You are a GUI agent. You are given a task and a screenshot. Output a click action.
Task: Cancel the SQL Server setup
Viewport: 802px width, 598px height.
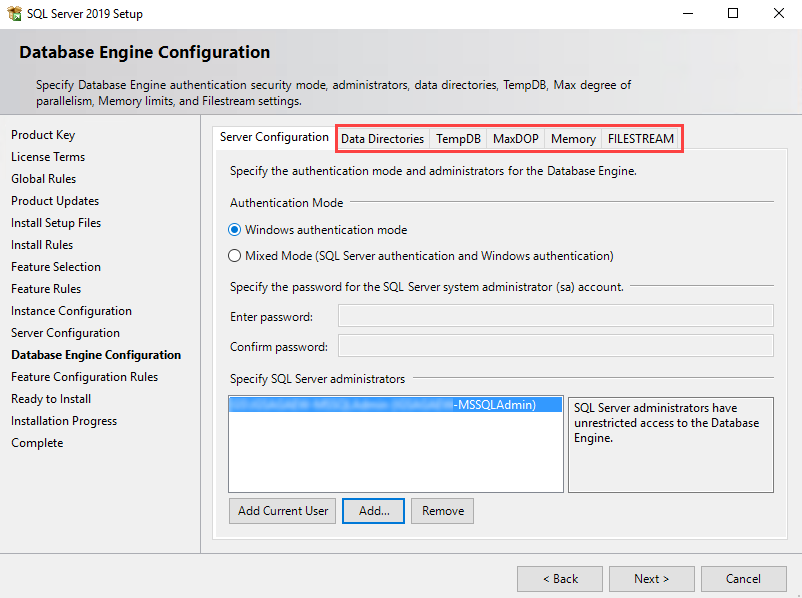tap(744, 579)
